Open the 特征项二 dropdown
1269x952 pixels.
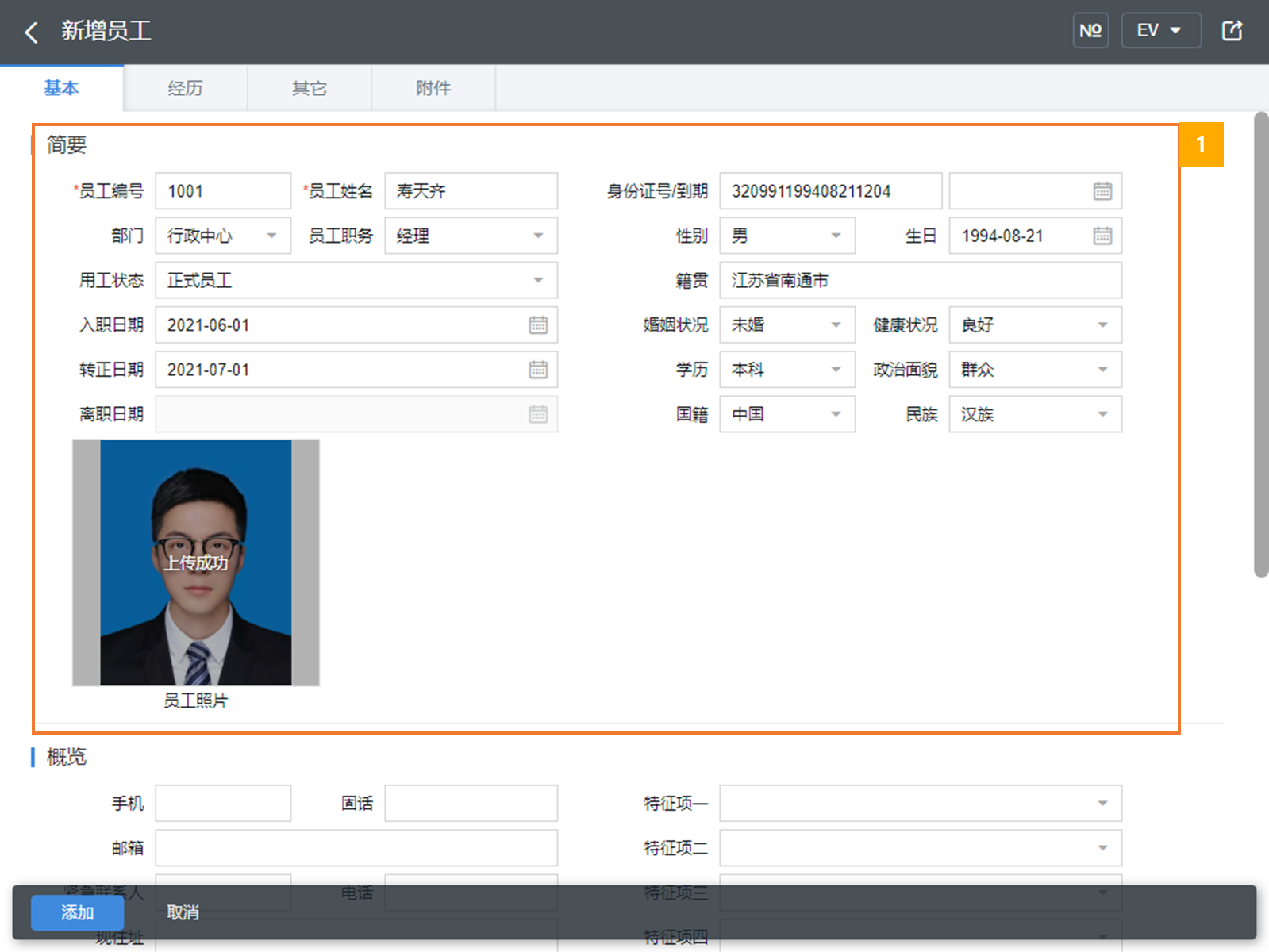(x=921, y=848)
